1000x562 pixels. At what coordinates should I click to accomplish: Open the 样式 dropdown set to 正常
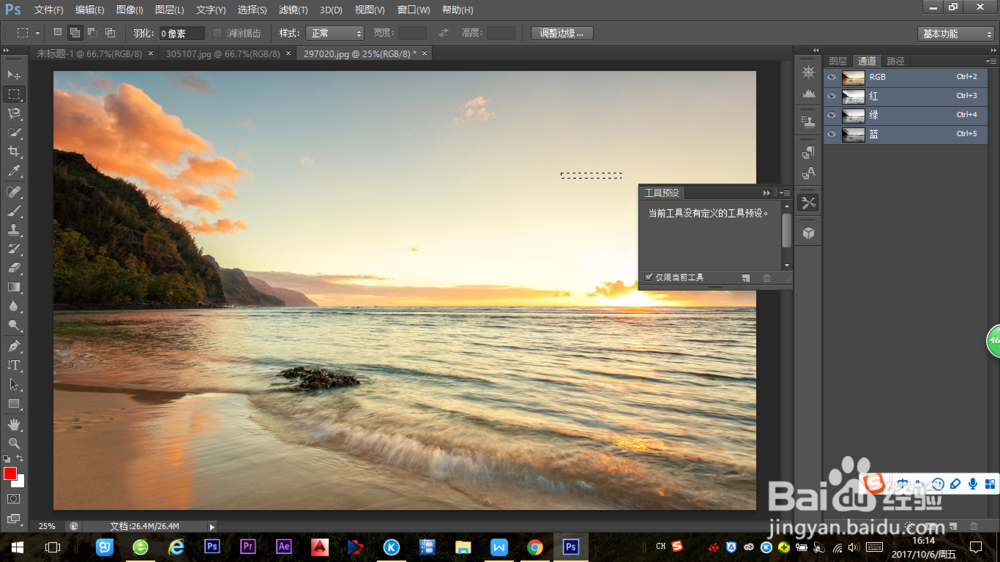point(335,33)
